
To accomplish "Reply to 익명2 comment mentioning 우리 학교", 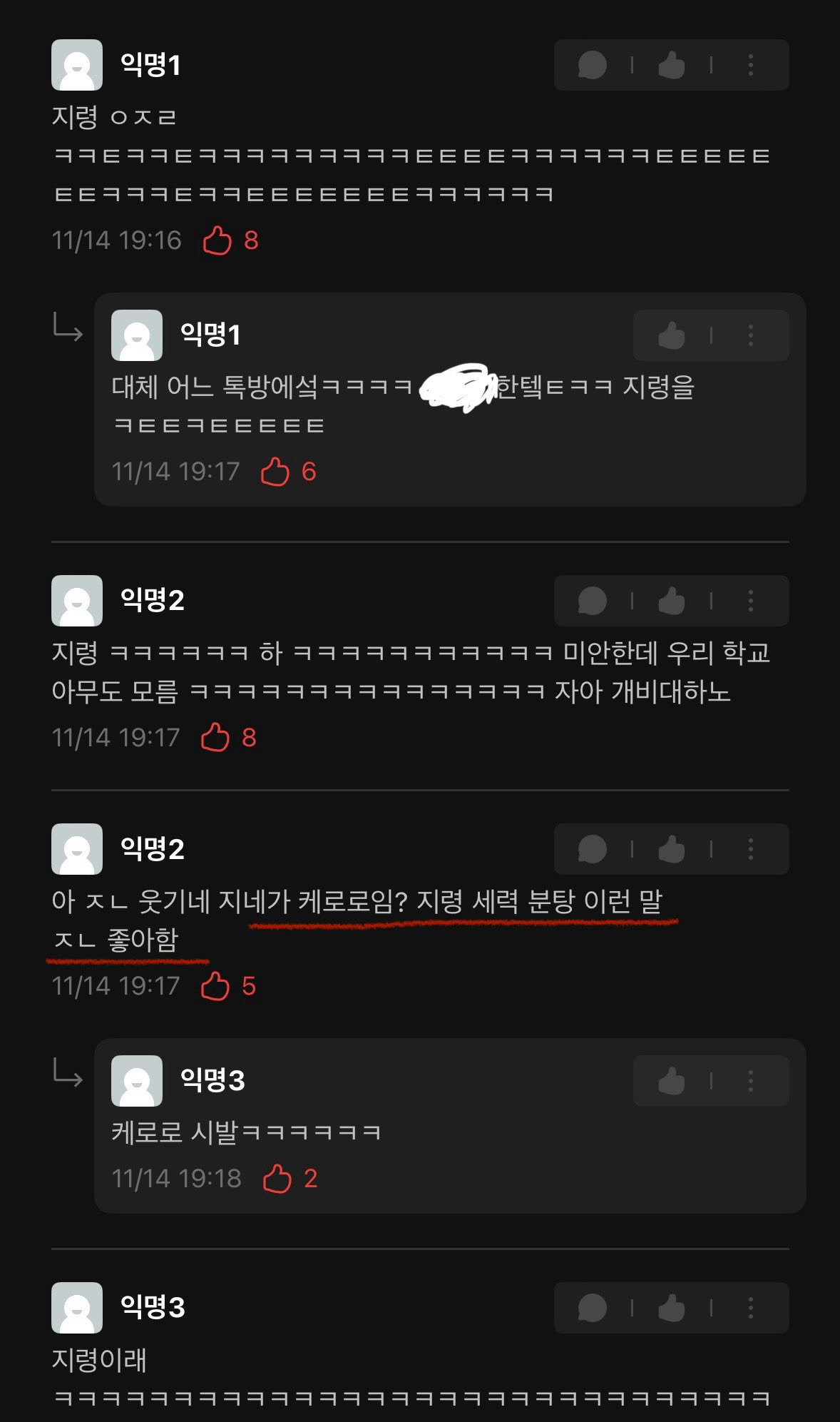I will point(593,601).
